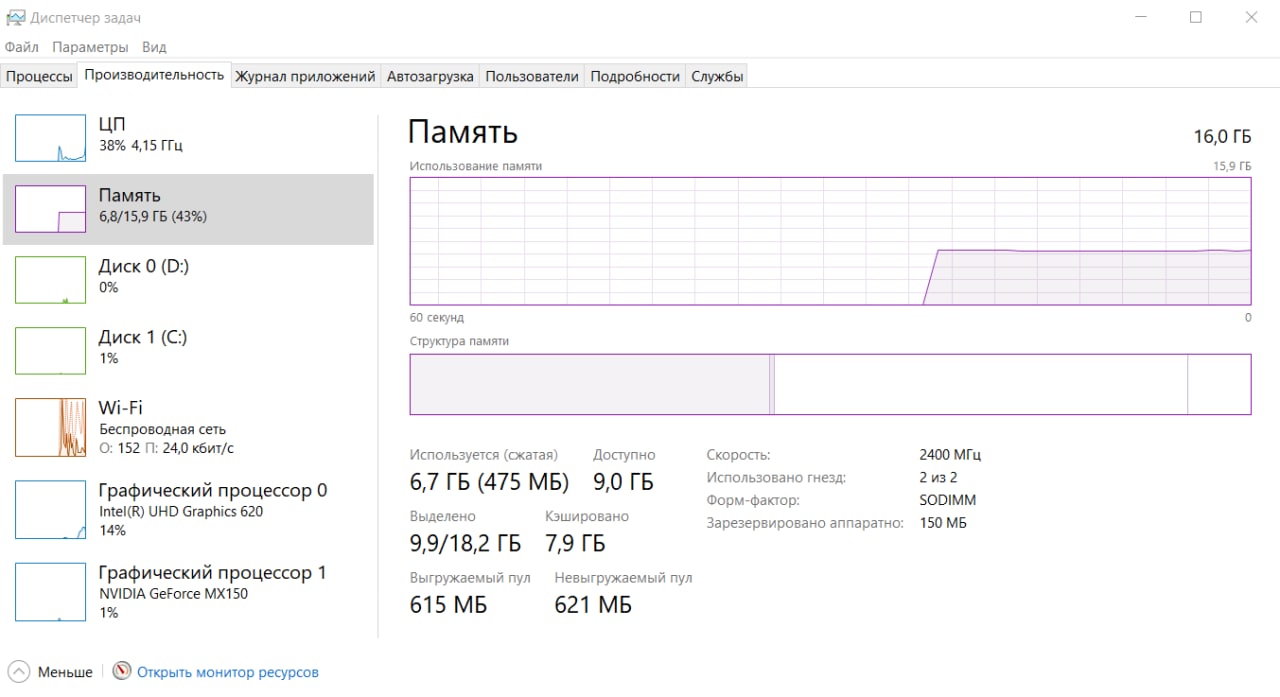Open Диск 0 (D:) performance graph

[50, 279]
